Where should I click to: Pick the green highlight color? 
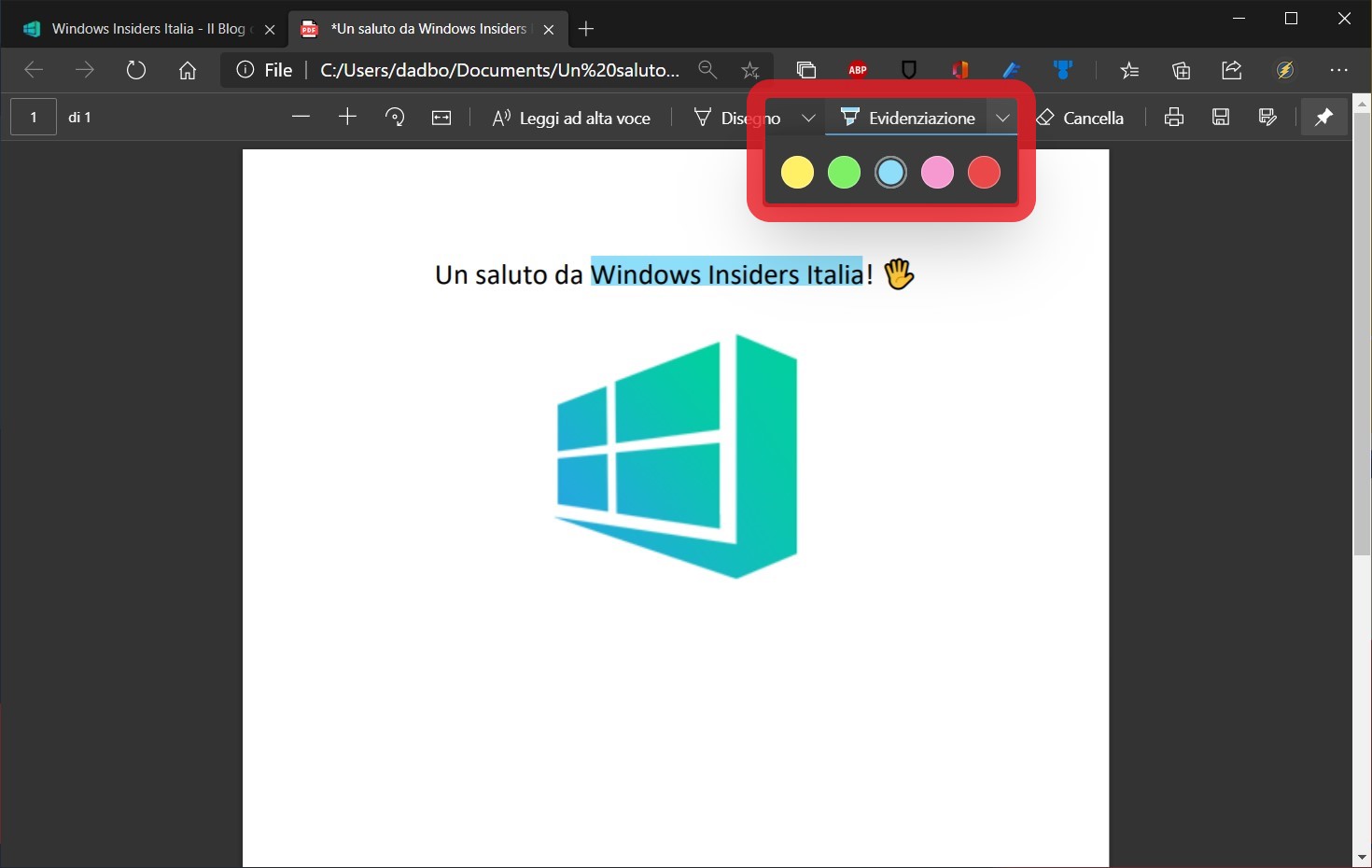[844, 173]
